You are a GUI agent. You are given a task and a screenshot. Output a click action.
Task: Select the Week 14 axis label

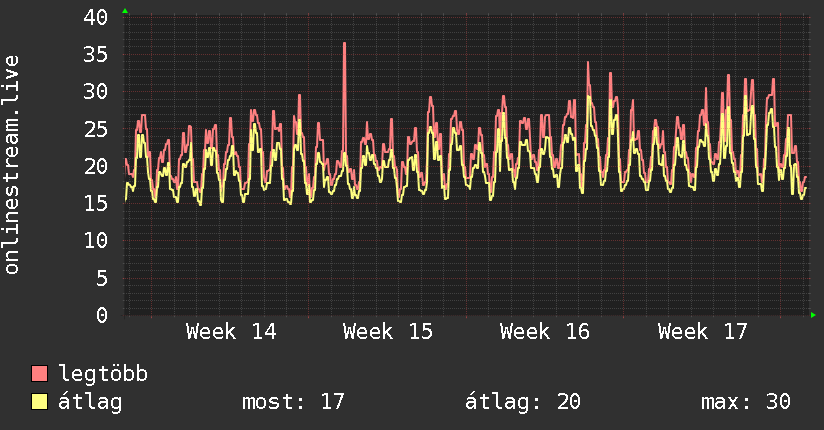point(231,332)
